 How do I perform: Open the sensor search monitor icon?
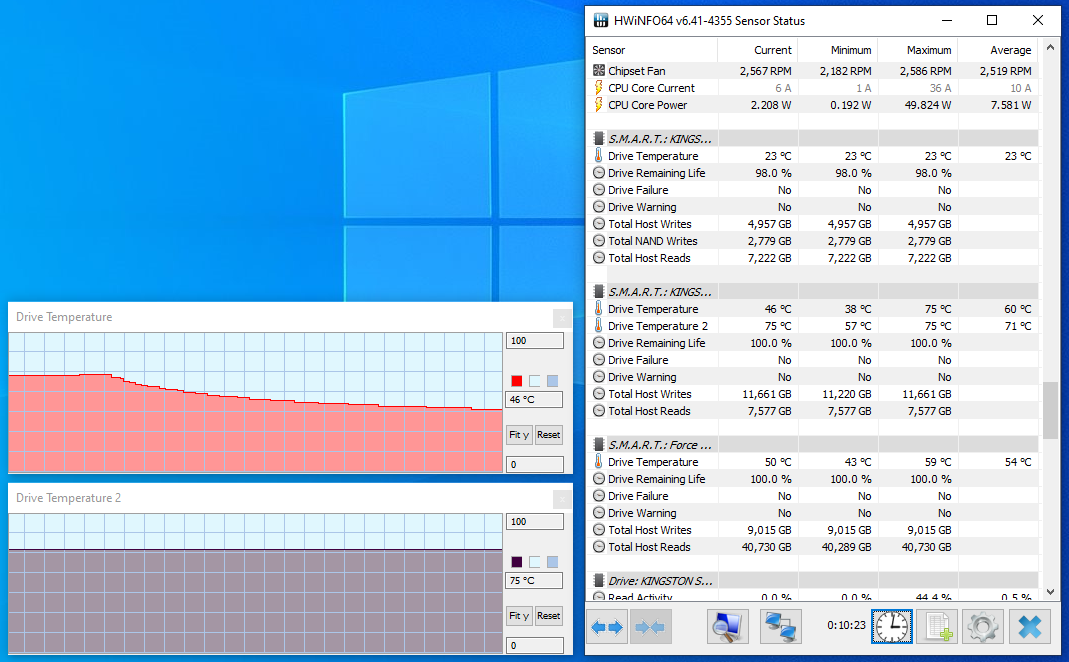pyautogui.click(x=727, y=627)
